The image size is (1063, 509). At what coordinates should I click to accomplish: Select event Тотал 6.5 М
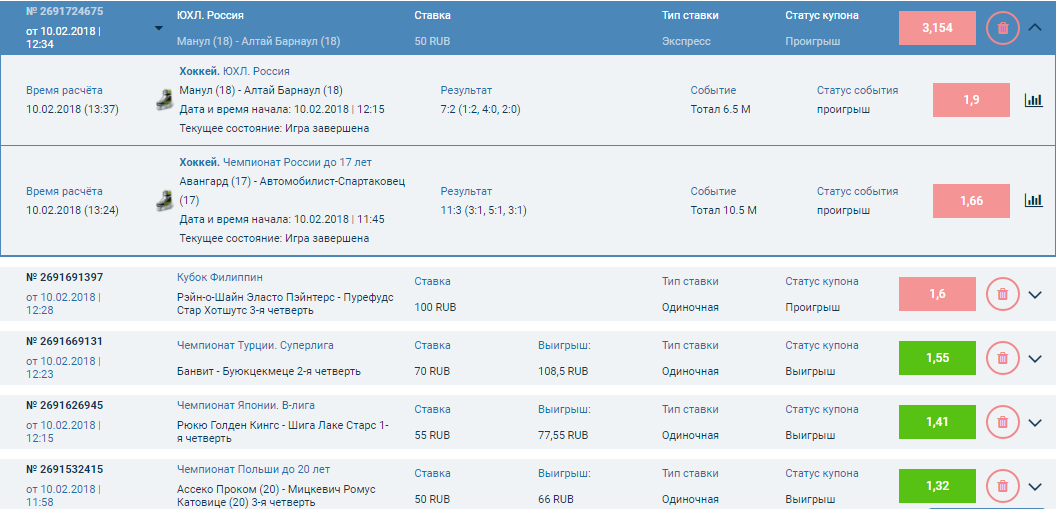pyautogui.click(x=721, y=110)
